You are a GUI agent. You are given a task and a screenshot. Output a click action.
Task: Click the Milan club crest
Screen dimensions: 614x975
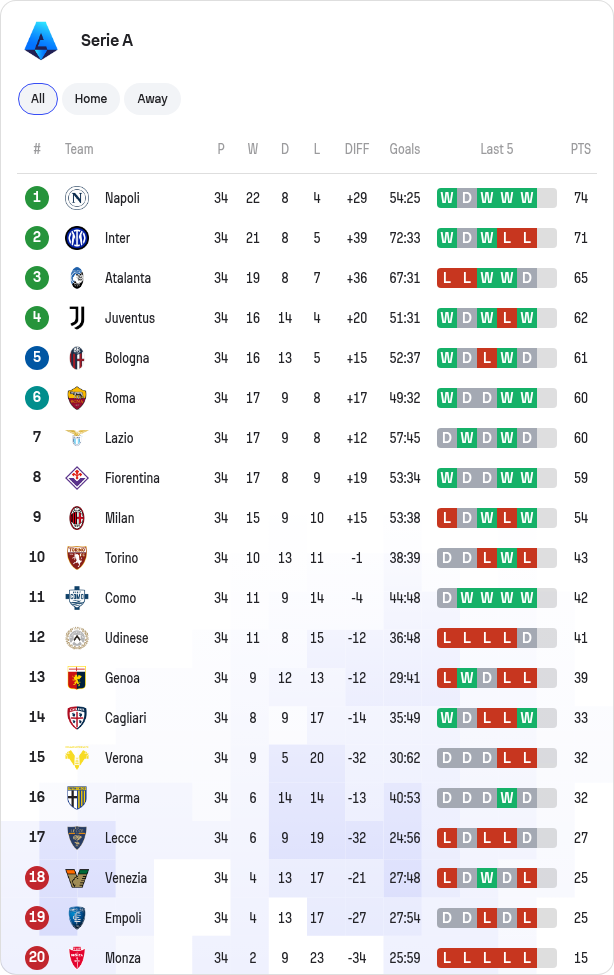coord(77,518)
